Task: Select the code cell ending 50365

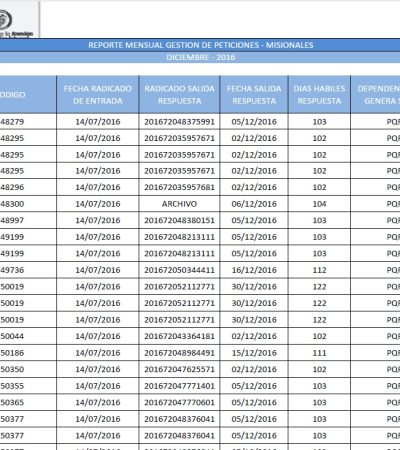Action: tap(28, 402)
